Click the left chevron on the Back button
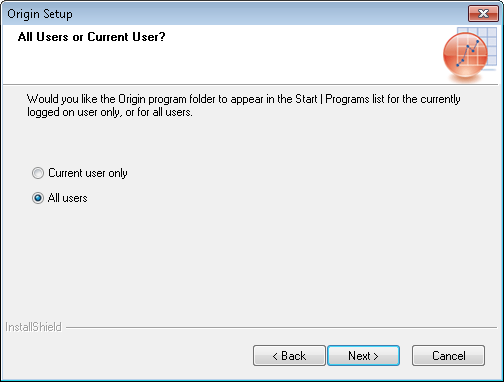 tap(275, 356)
